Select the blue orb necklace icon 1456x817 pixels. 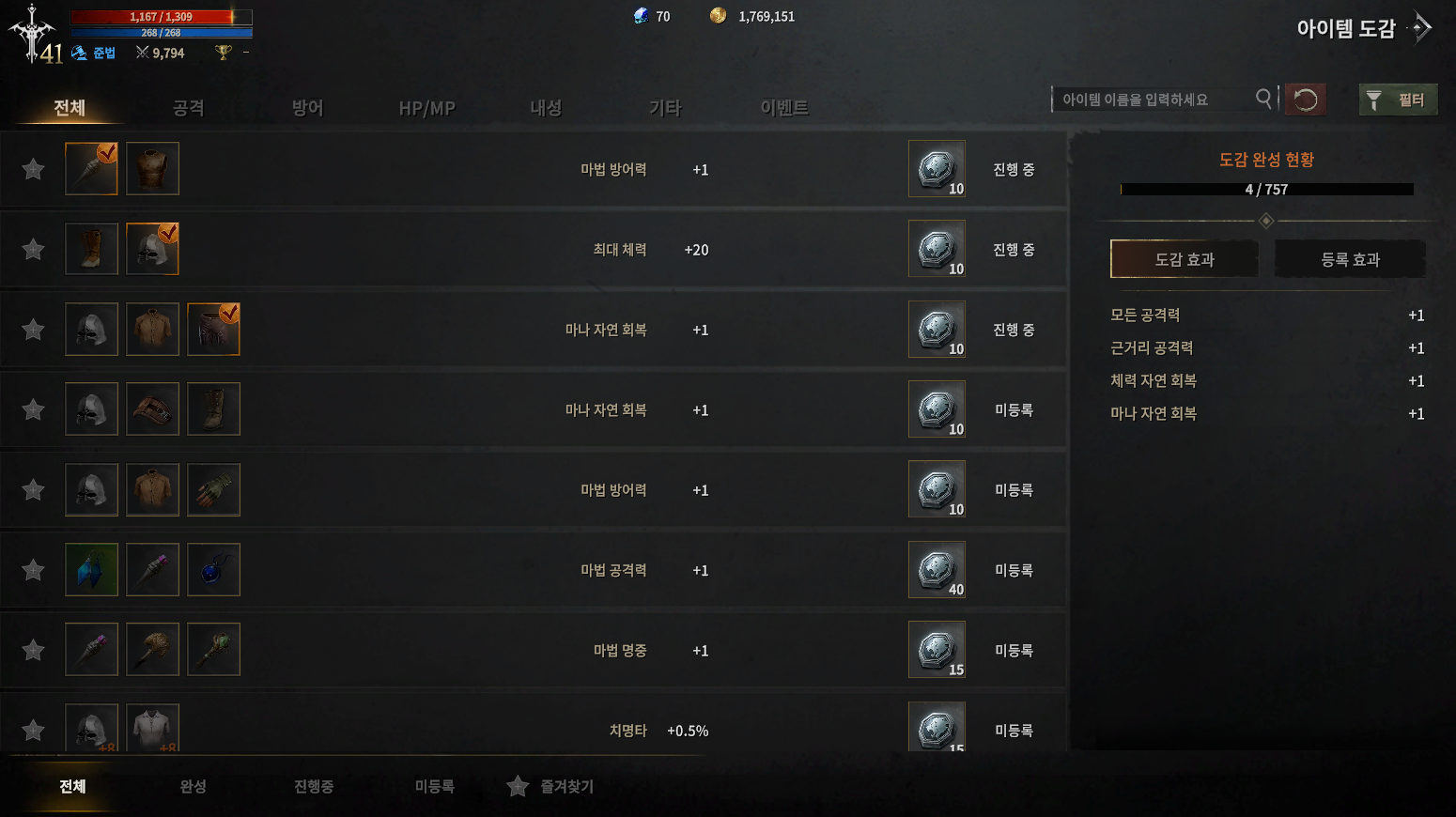coord(213,570)
